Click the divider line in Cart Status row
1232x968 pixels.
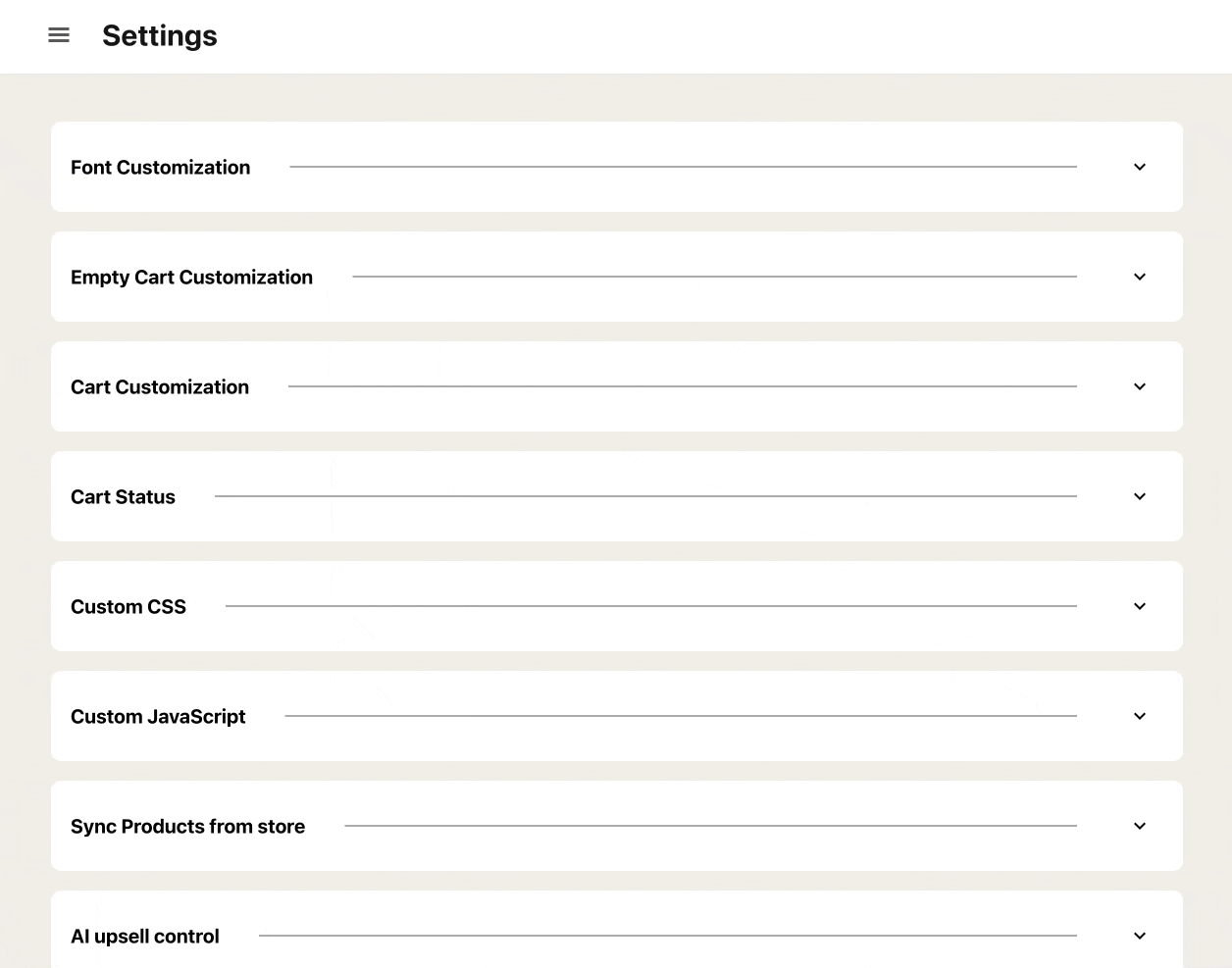645,496
